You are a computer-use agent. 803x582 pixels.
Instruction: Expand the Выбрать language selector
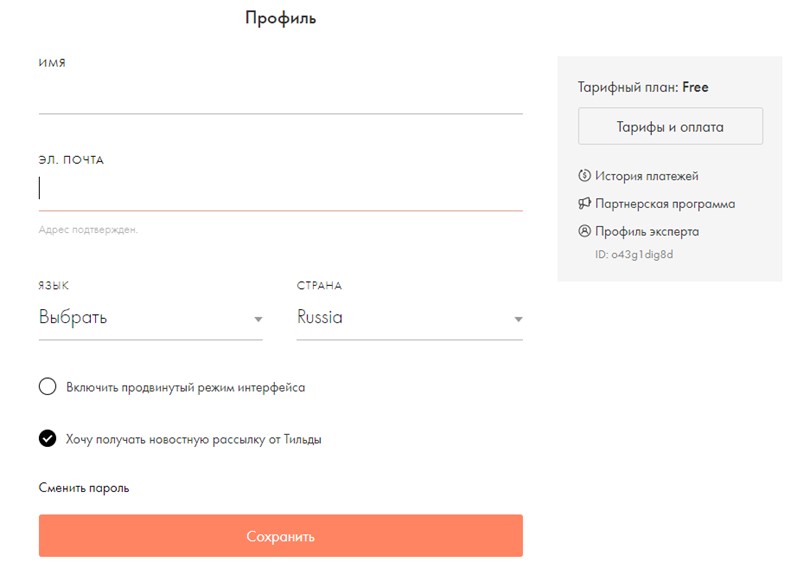click(151, 318)
